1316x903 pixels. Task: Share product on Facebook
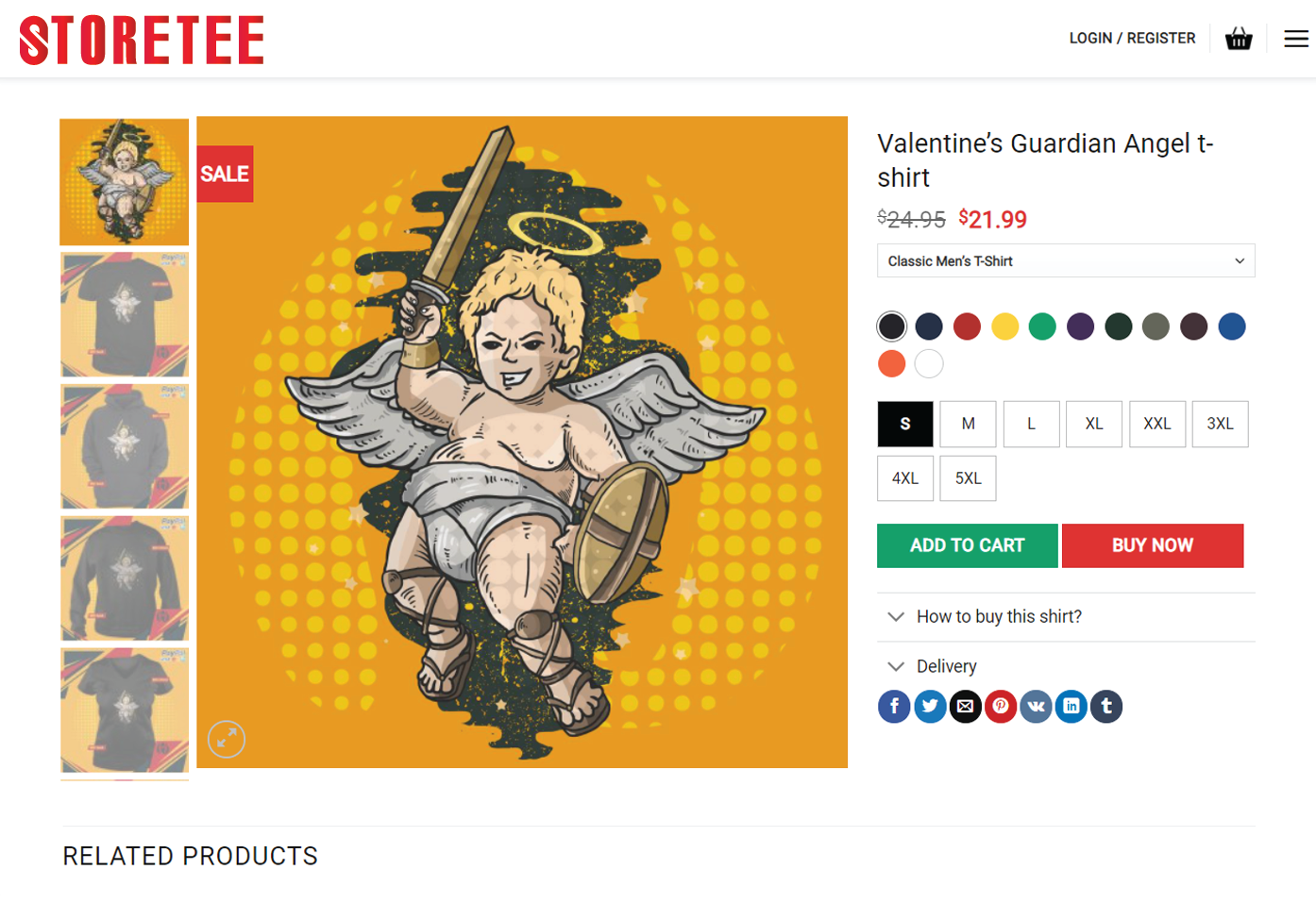click(x=894, y=706)
